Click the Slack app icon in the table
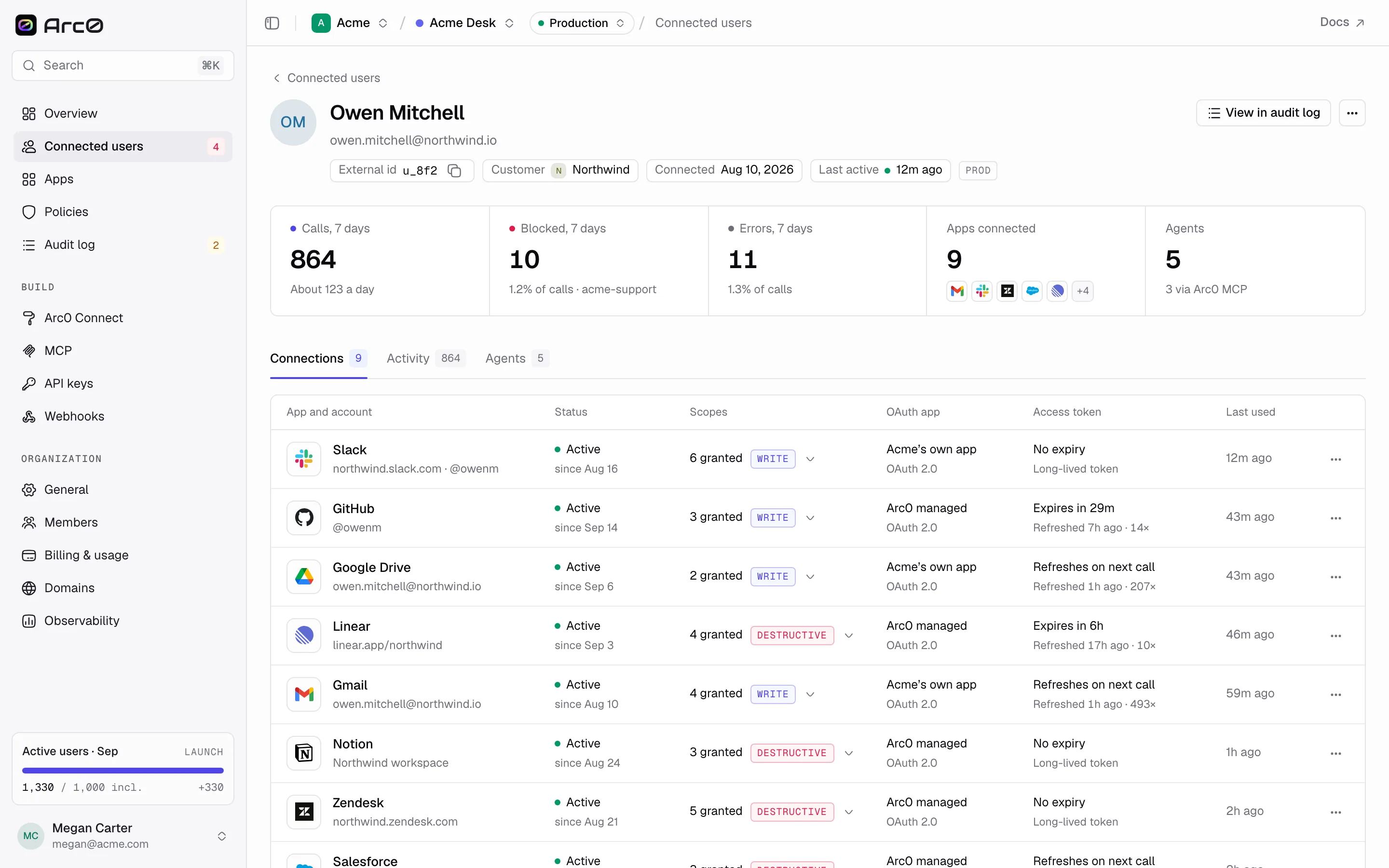 [x=304, y=459]
